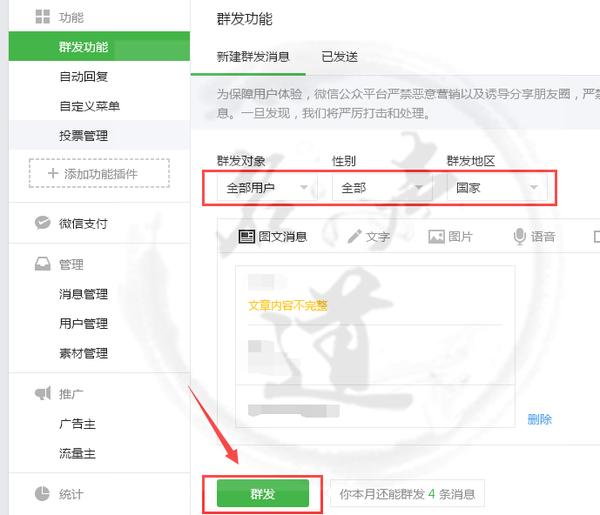Open the 群发对象 全部用户 dropdown
The width and height of the screenshot is (600, 515).
267,187
